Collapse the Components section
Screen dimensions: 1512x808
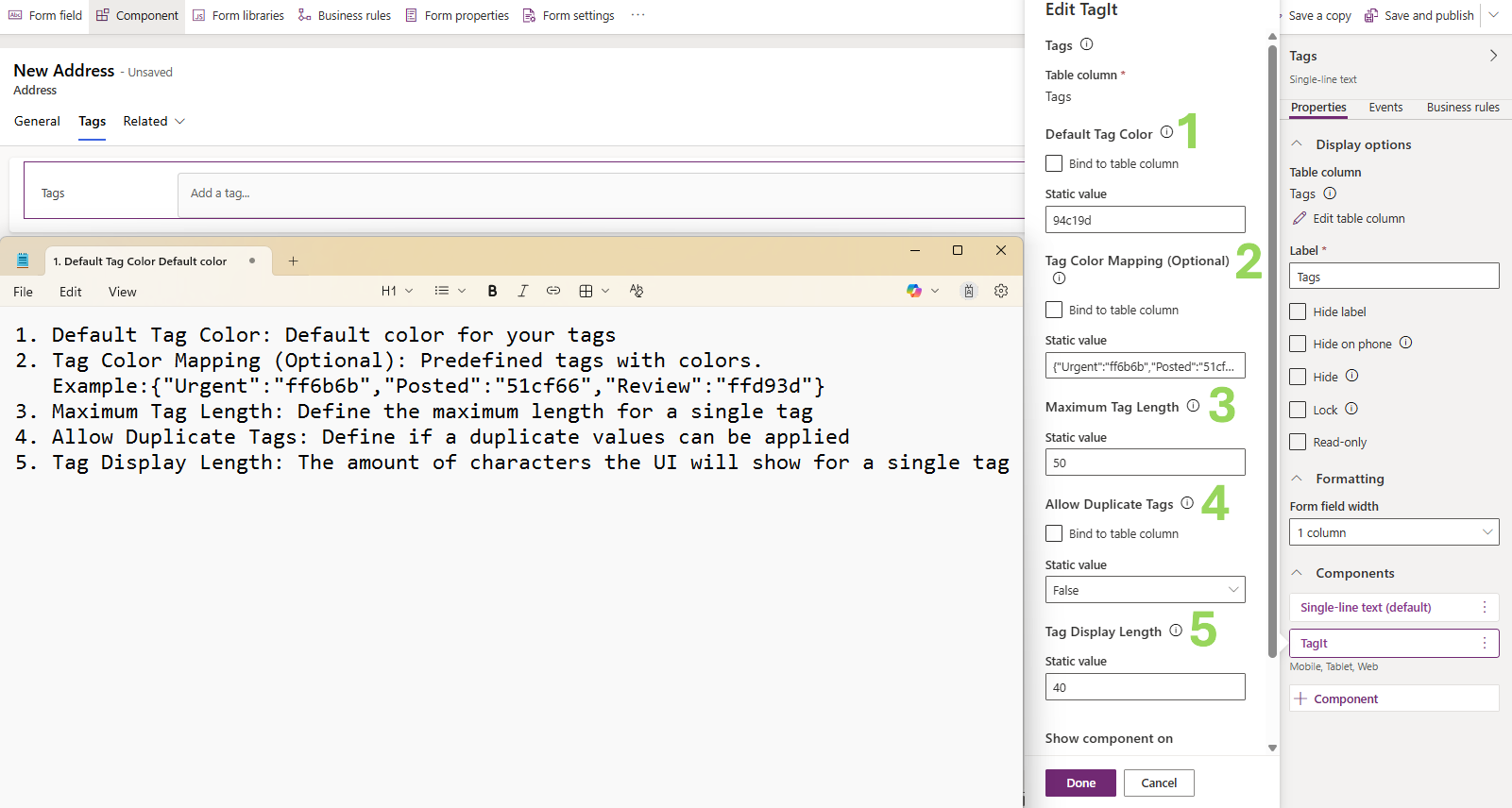click(x=1297, y=572)
